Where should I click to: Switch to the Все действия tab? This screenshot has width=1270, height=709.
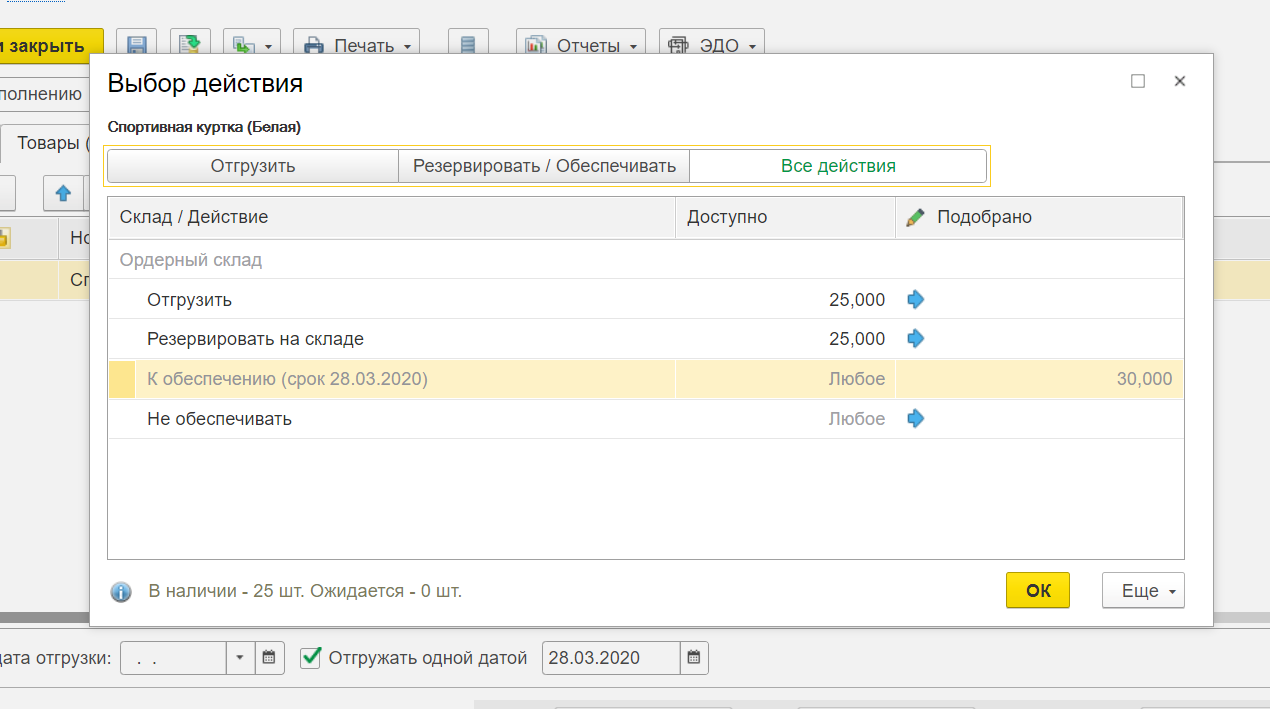tap(838, 166)
